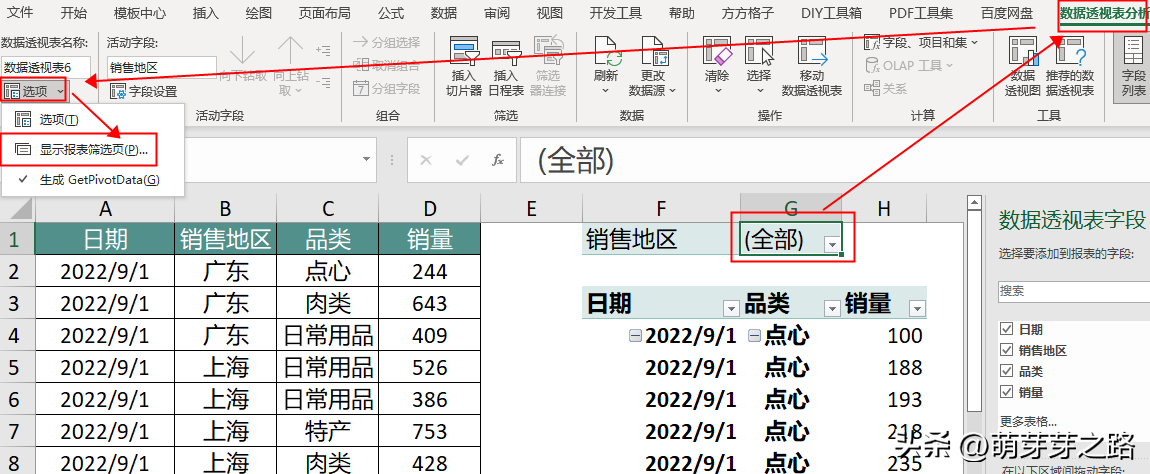Expand Fields, Items & Sets (字段、项目和集)
Image resolution: width=1150 pixels, height=474 pixels.
click(x=921, y=43)
